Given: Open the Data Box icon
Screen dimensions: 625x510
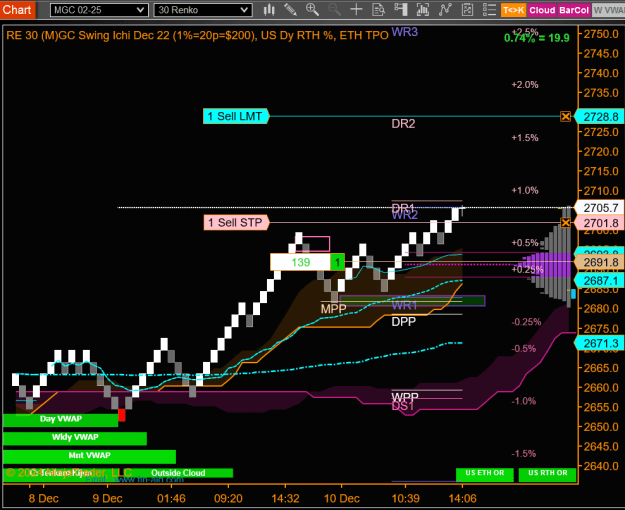Looking at the screenshot, I should coord(378,10).
